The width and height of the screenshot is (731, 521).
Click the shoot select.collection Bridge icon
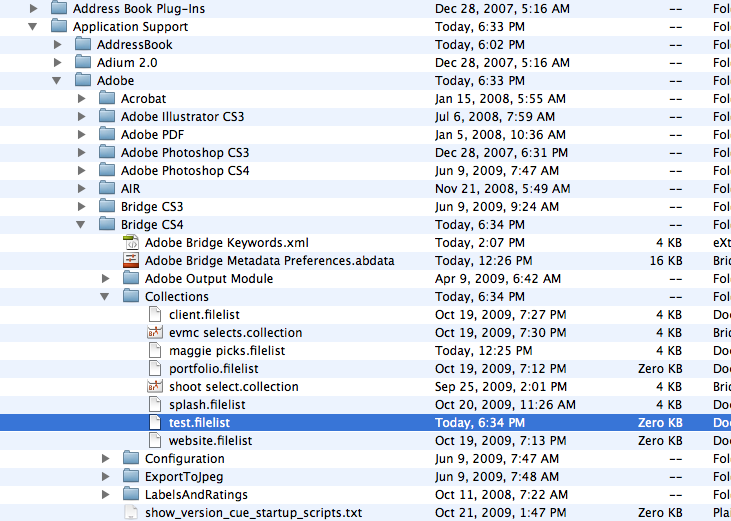[x=155, y=386]
